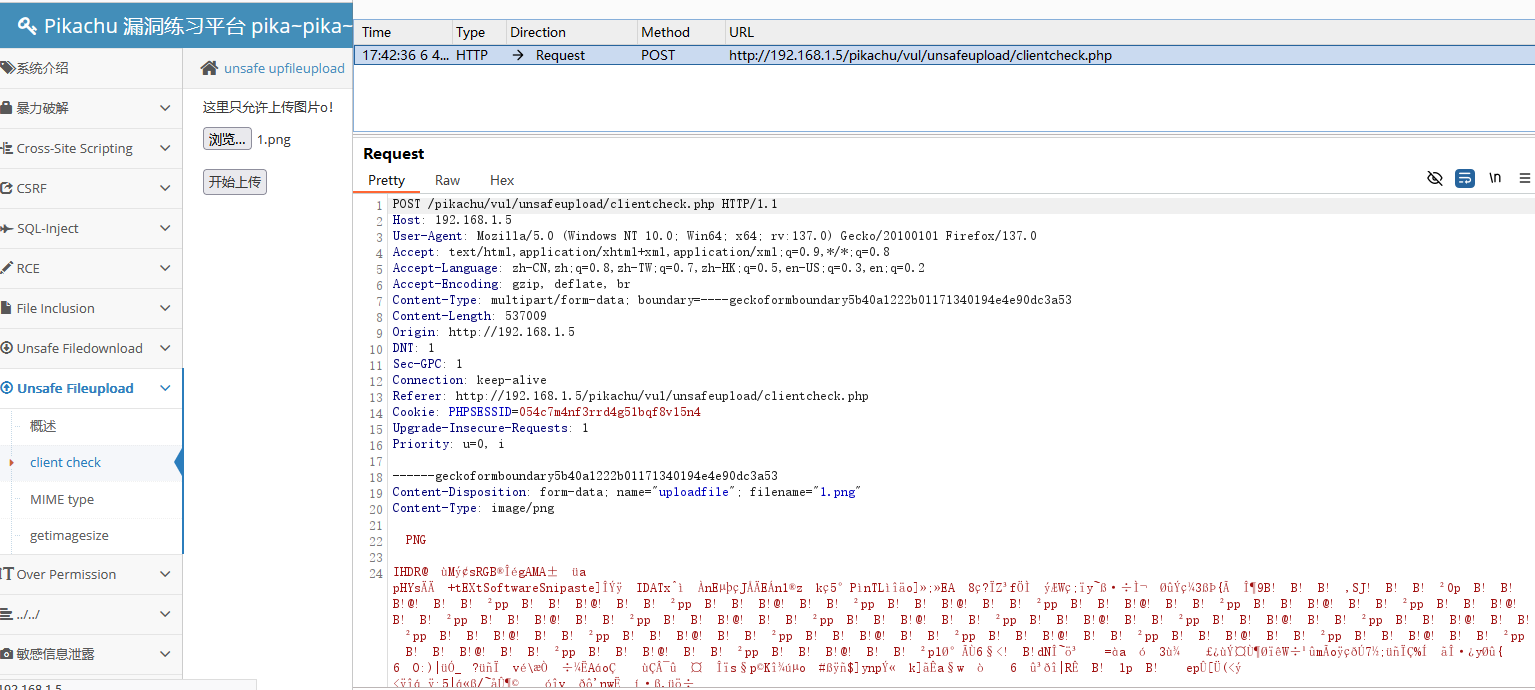
Task: Click the key icon in Pikachu header
Action: coord(27,26)
